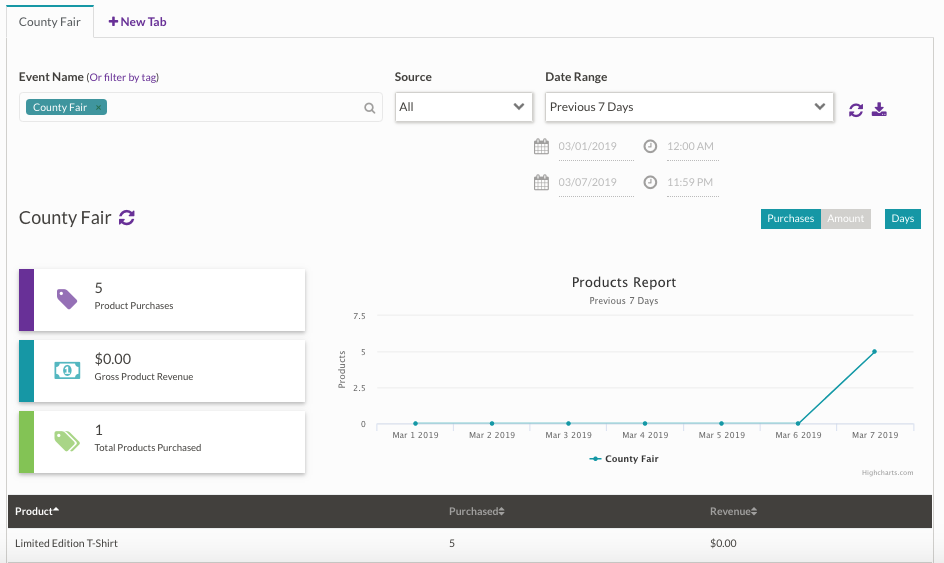This screenshot has width=944, height=563.
Task: Sort table by Purchased column
Action: click(x=476, y=512)
